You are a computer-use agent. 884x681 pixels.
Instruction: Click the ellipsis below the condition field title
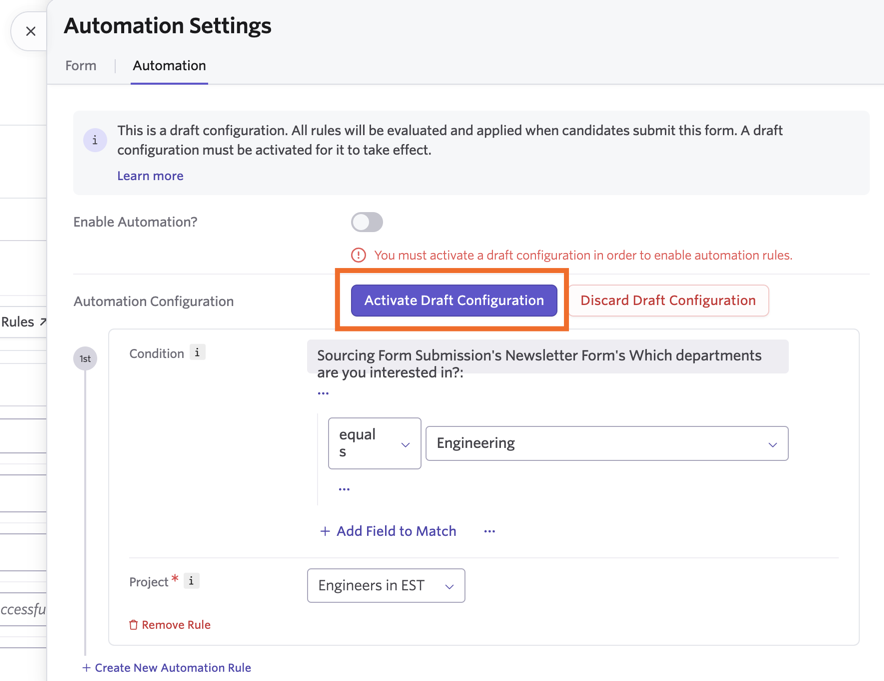point(323,393)
